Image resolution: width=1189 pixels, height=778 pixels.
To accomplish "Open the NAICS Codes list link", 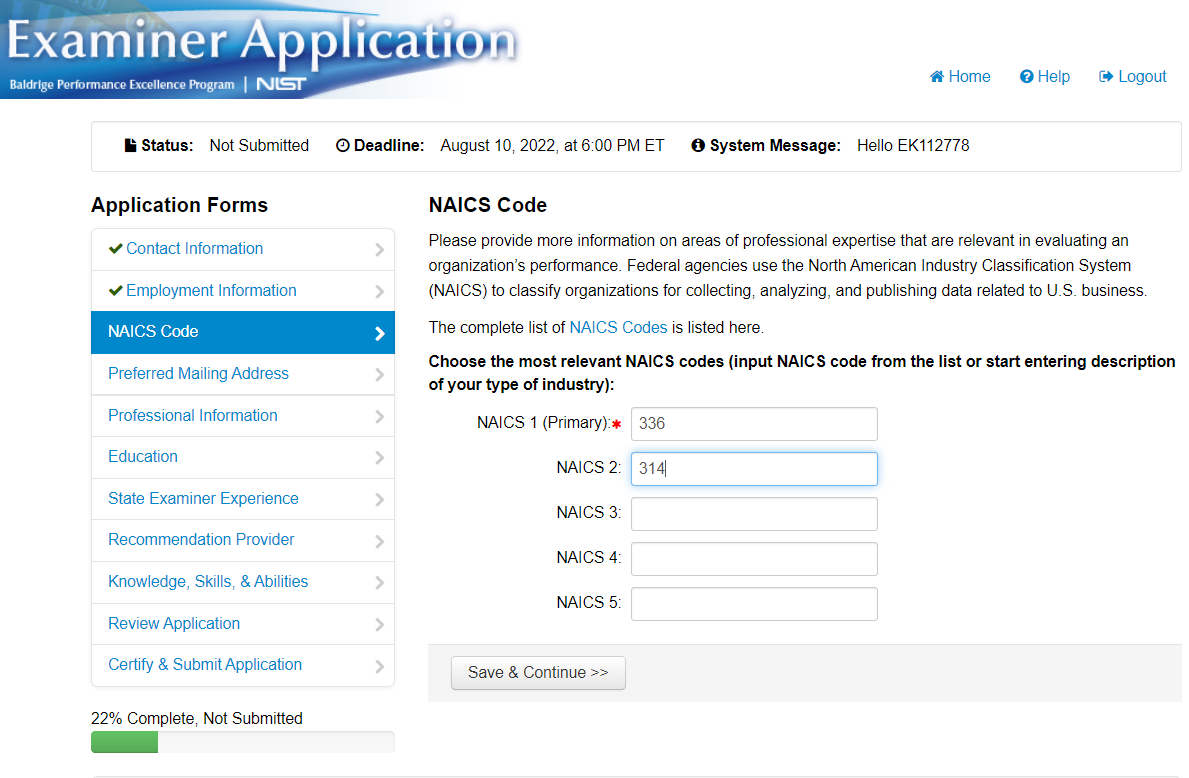I will [x=618, y=328].
